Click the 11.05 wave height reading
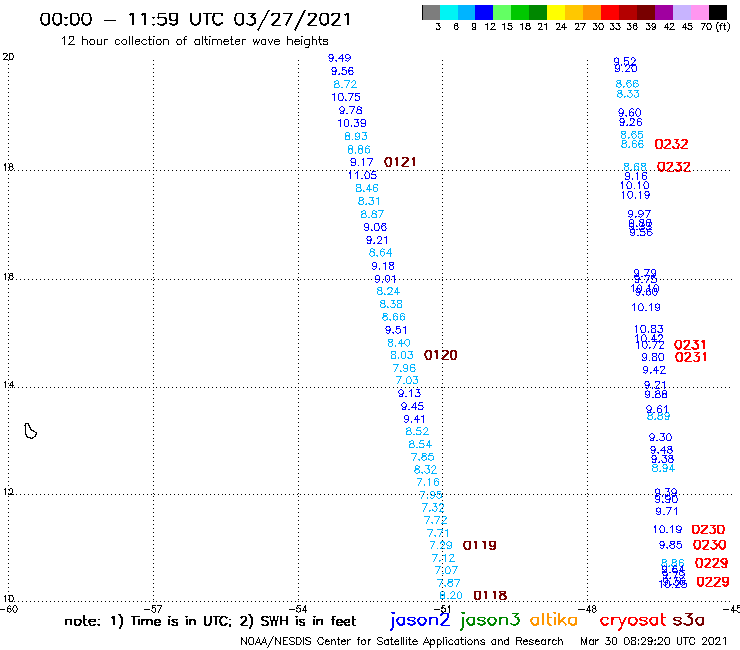This screenshot has height=650, width=740. tap(362, 175)
